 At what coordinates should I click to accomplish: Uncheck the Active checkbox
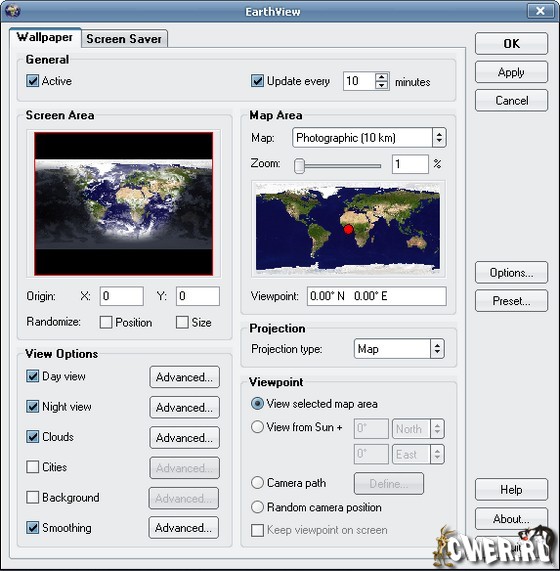point(32,80)
